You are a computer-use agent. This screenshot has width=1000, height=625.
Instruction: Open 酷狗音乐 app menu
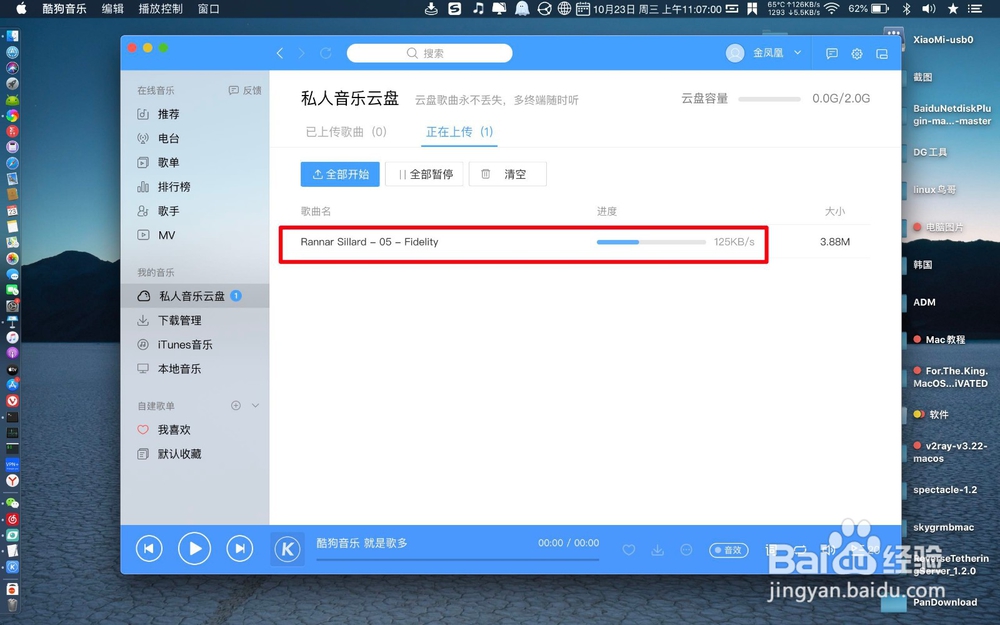(x=64, y=8)
